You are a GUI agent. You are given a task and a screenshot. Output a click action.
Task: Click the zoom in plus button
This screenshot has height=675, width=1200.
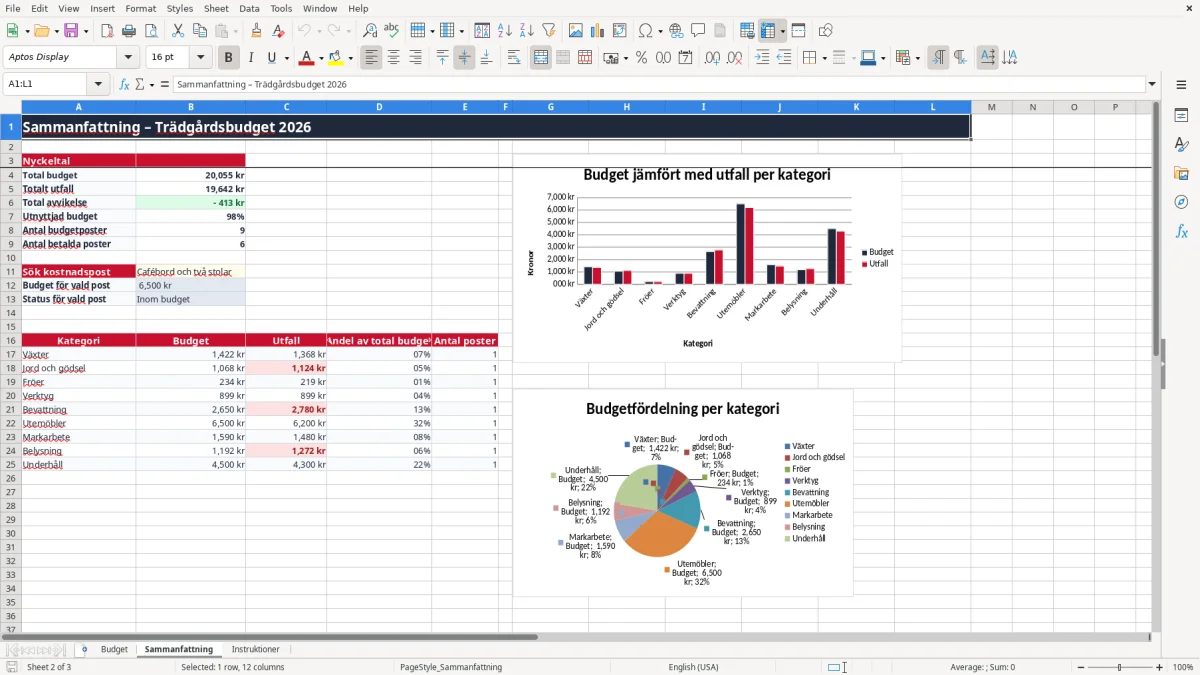point(1160,667)
